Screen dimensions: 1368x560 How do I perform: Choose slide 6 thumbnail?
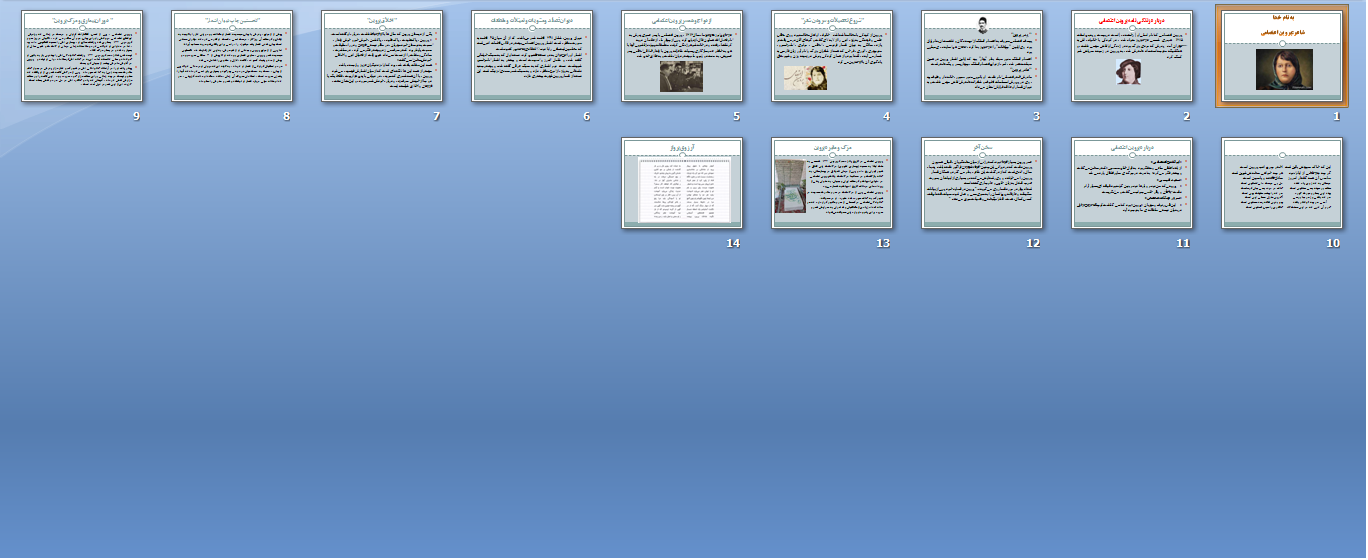tap(532, 56)
